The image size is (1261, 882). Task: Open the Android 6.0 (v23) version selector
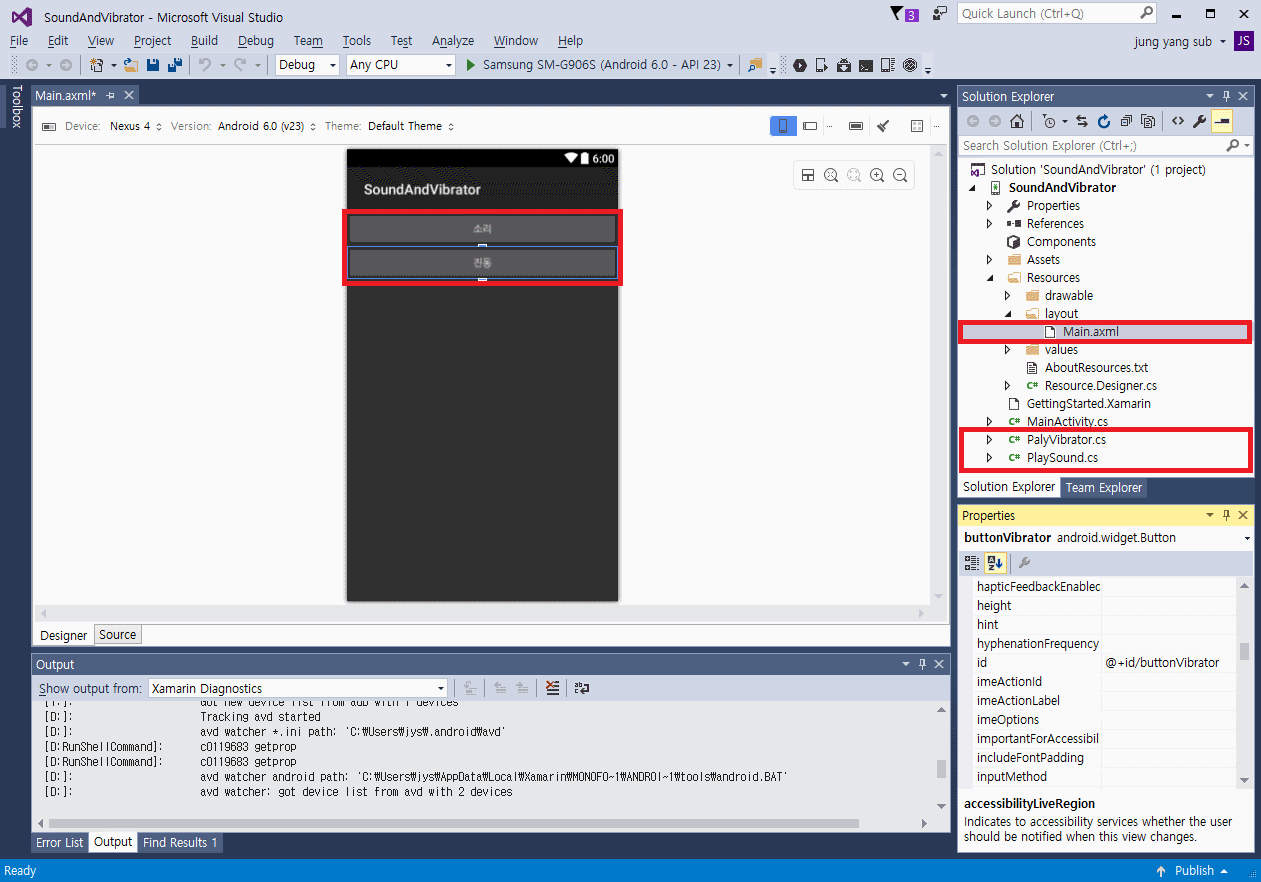pyautogui.click(x=267, y=126)
